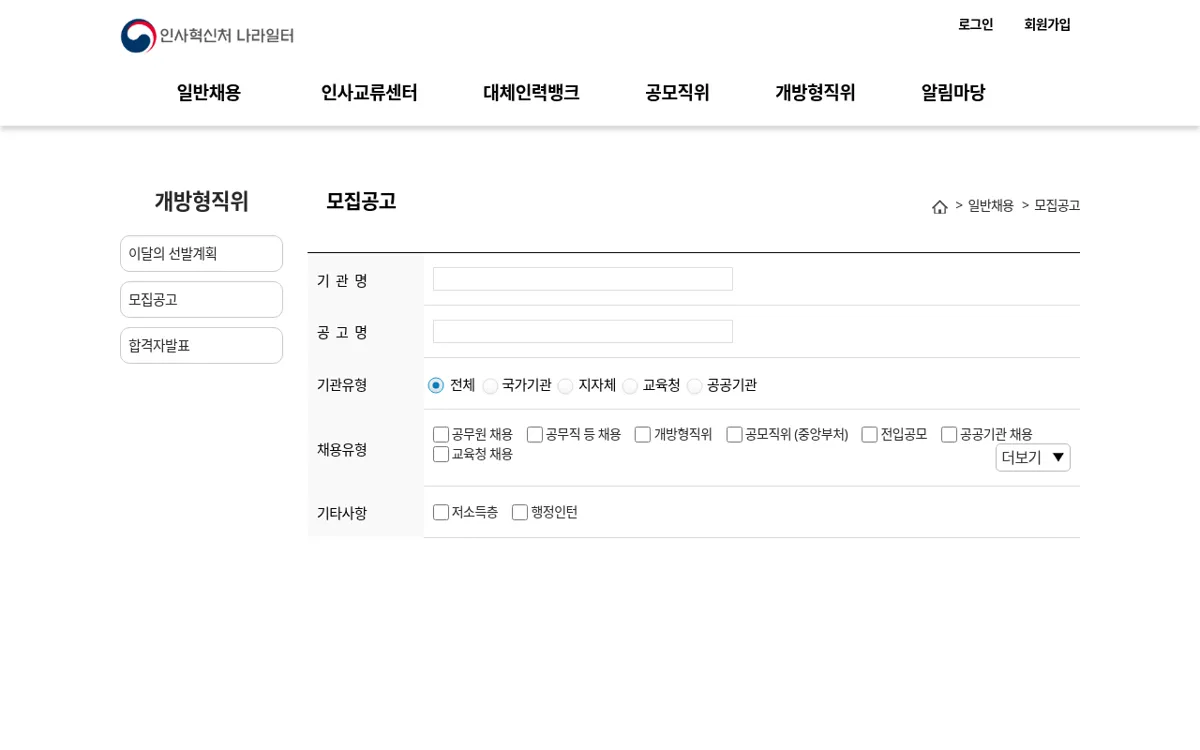This screenshot has width=1200, height=750.
Task: Open the 로그인 link
Action: (975, 25)
